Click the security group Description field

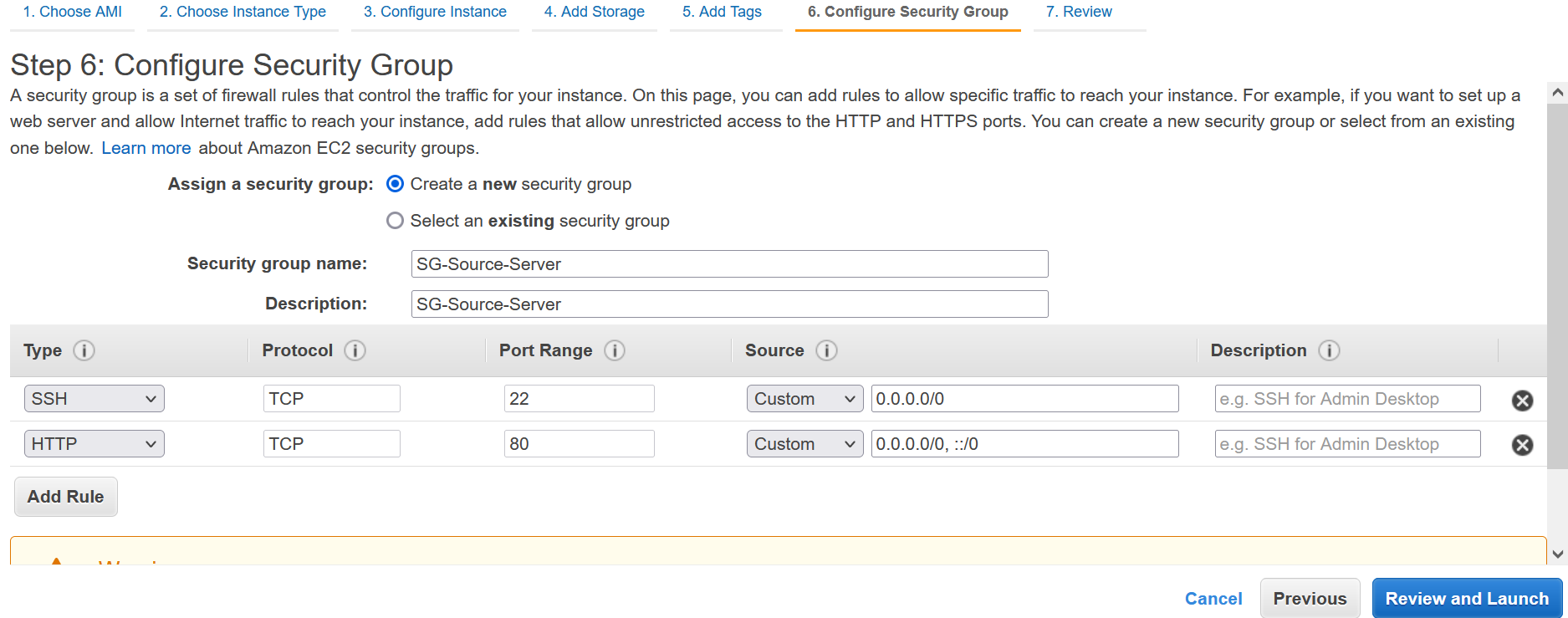(x=729, y=304)
